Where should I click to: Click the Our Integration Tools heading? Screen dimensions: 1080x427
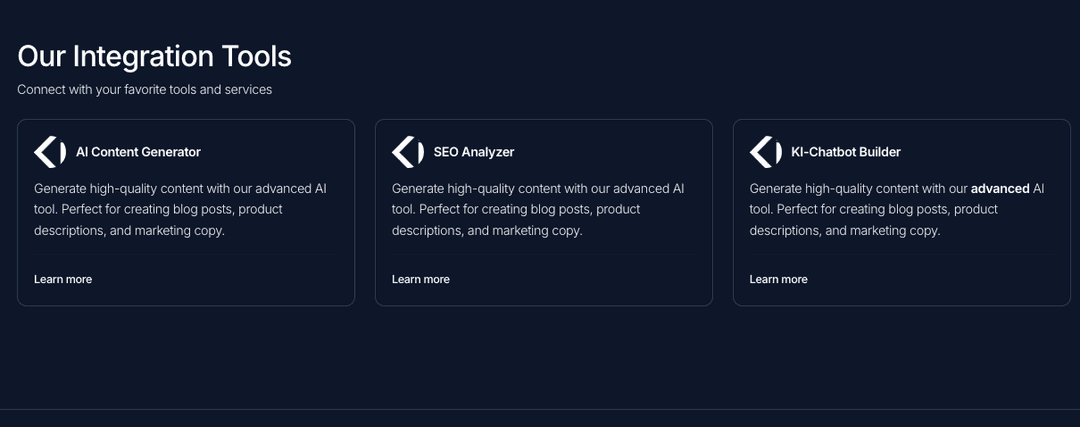[x=154, y=56]
